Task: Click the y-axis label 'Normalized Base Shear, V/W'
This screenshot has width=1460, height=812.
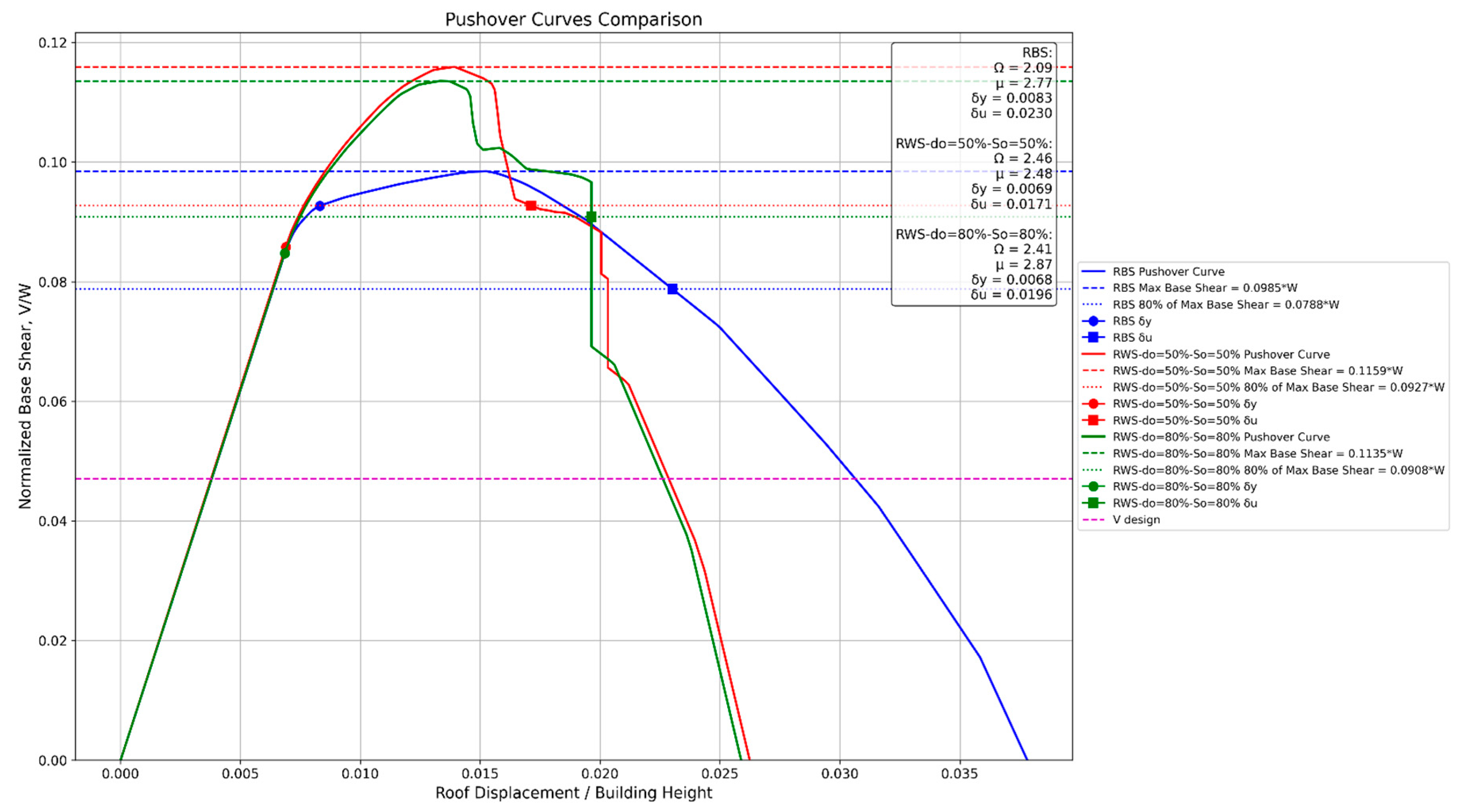Action: [25, 396]
